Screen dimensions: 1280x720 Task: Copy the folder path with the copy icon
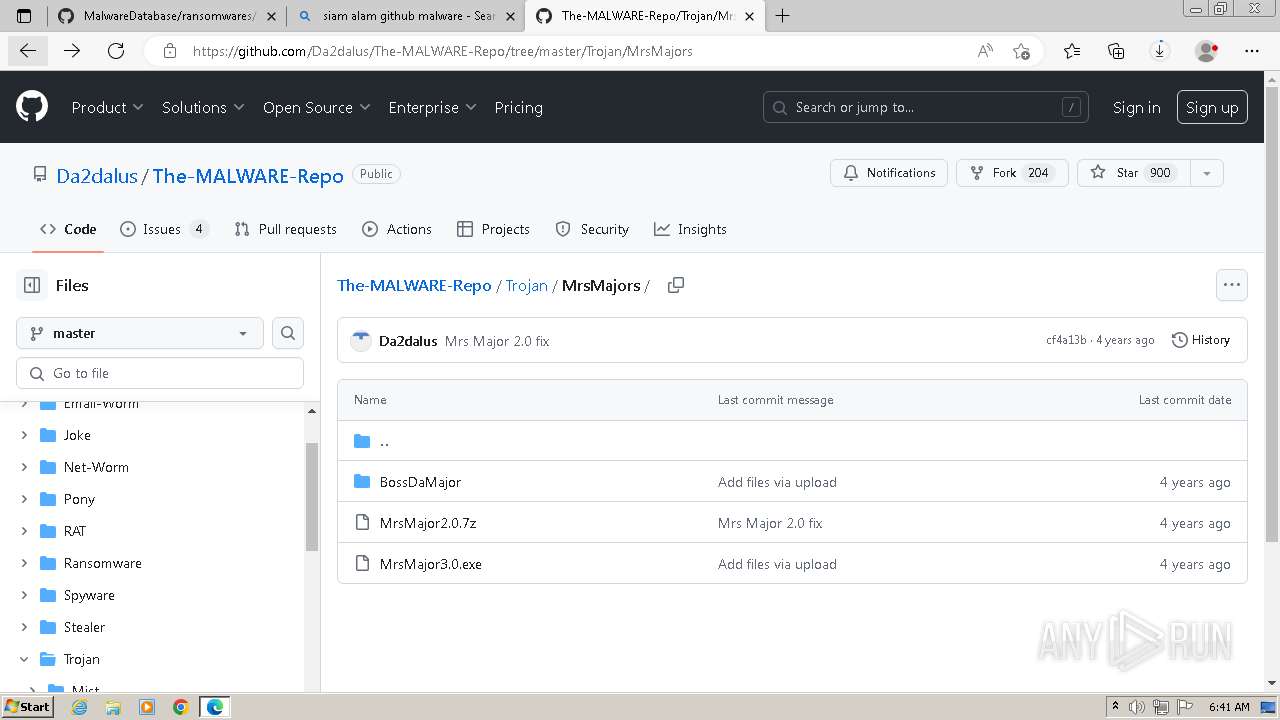(x=676, y=285)
